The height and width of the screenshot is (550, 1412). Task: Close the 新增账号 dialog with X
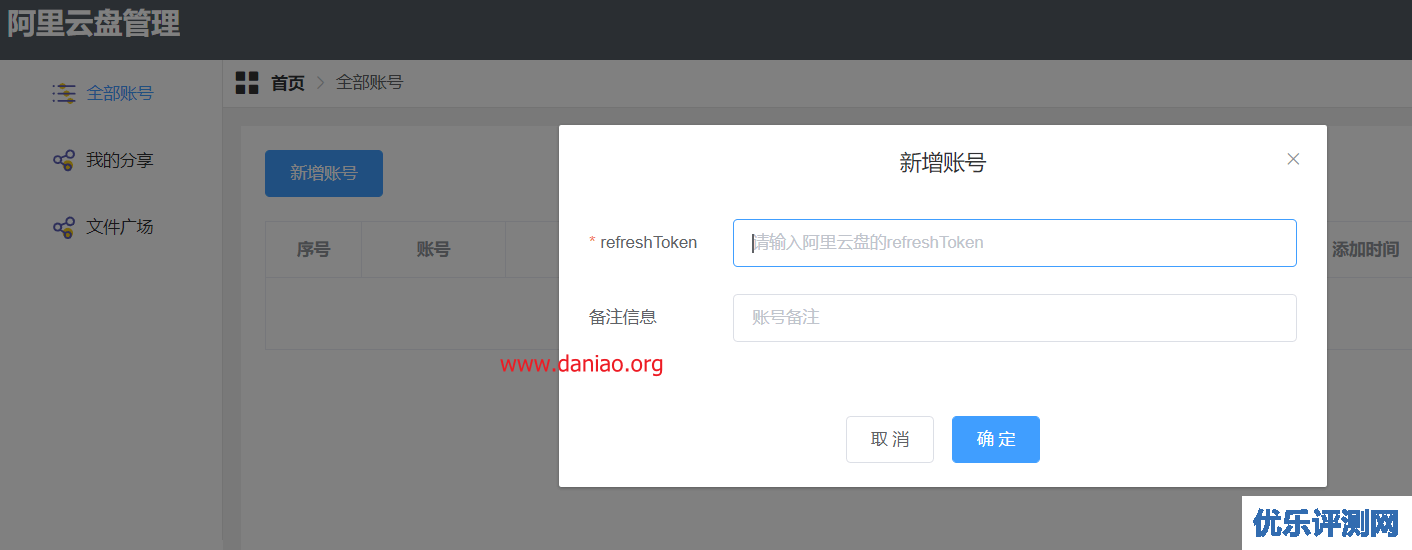click(x=1293, y=159)
